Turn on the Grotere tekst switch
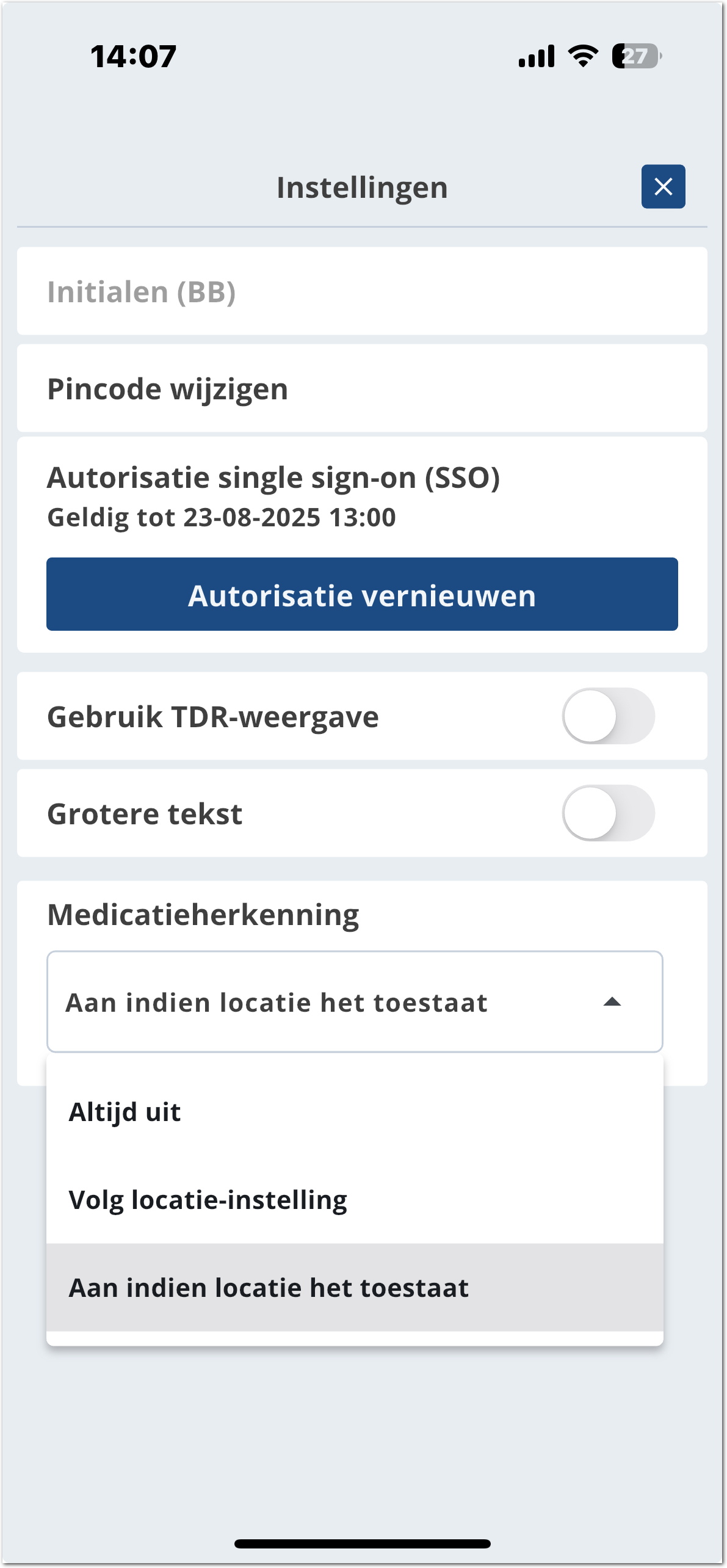Screen dimensions: 727x1568 608,813
